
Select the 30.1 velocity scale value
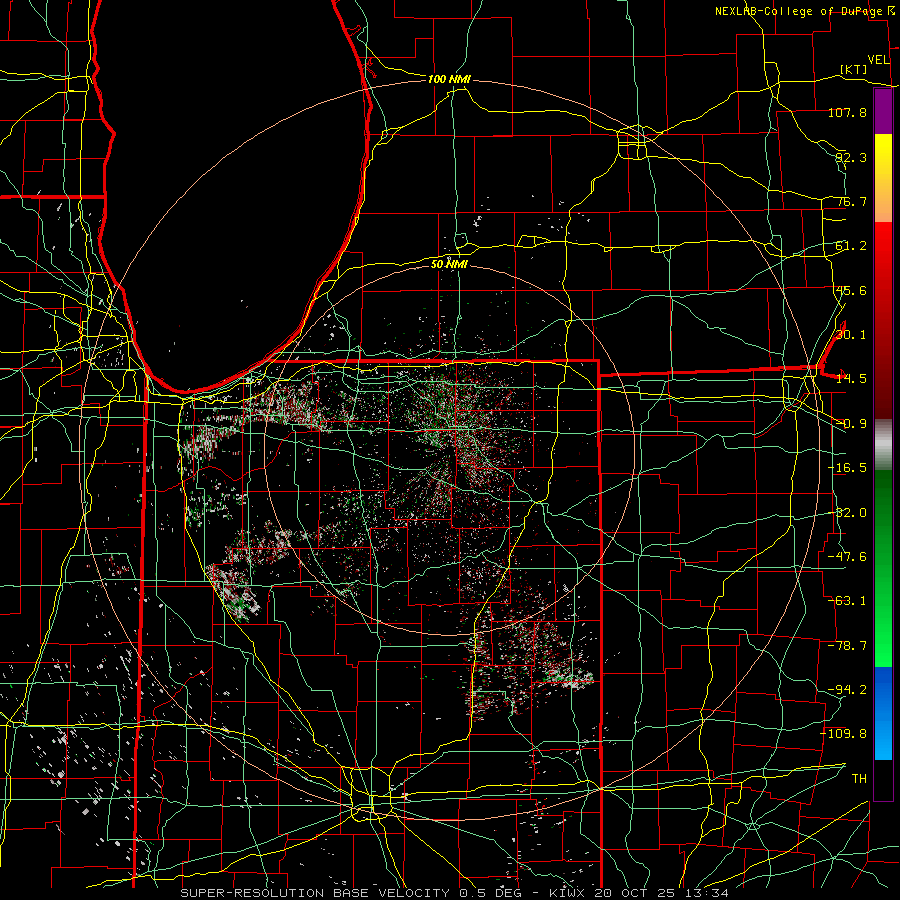click(x=850, y=335)
